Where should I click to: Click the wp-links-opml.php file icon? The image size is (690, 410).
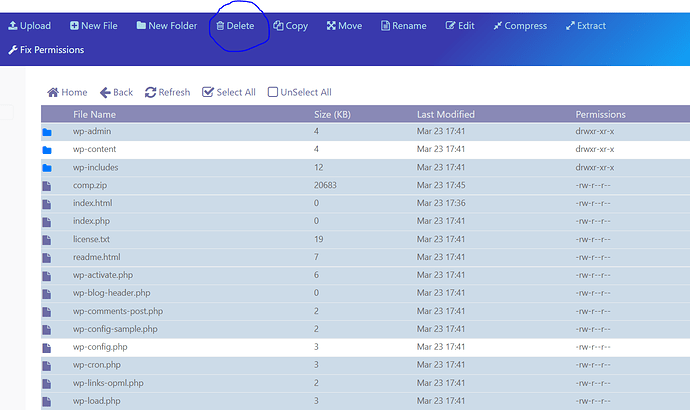[47, 384]
